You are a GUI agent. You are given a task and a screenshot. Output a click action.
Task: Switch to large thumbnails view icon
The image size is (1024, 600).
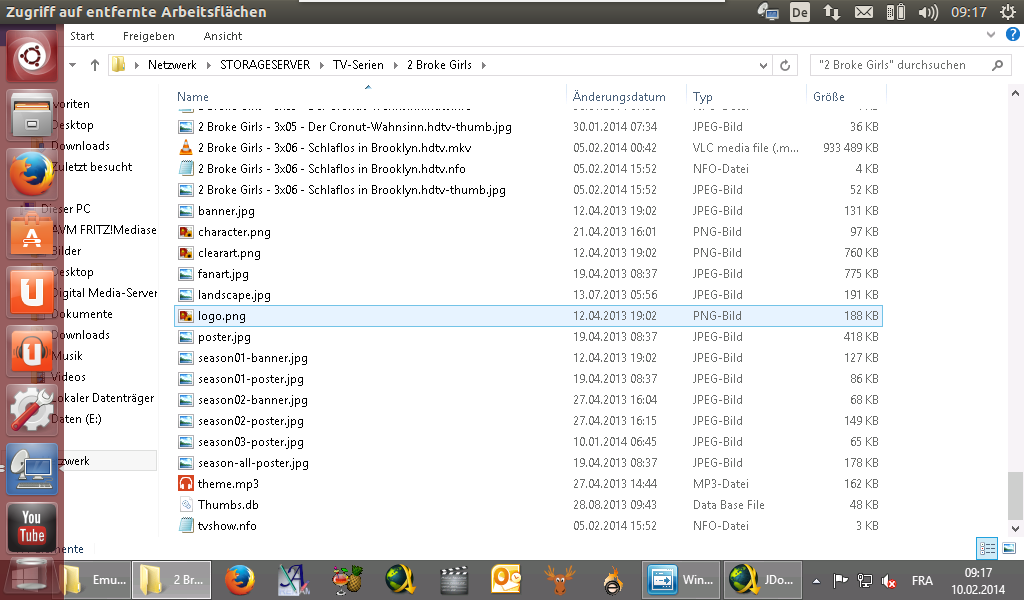click(x=1009, y=548)
